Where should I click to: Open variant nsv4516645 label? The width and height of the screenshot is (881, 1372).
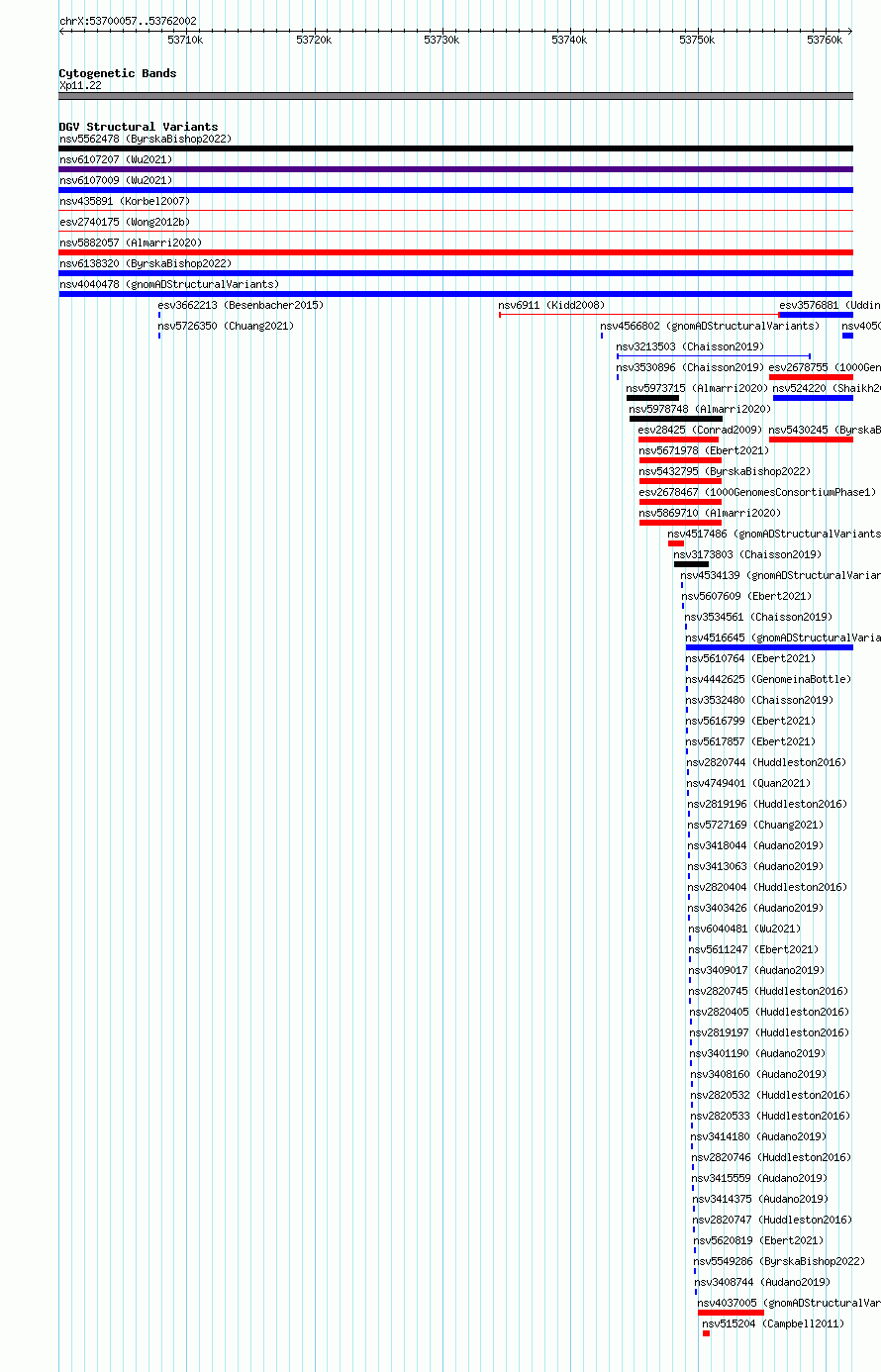(782, 637)
